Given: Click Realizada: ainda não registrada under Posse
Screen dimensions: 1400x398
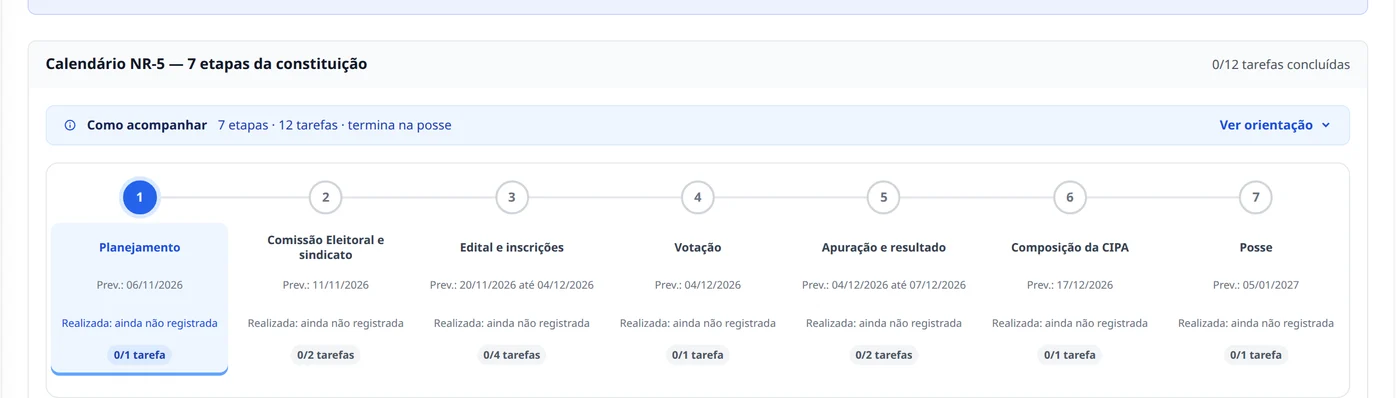Looking at the screenshot, I should pos(1256,324).
